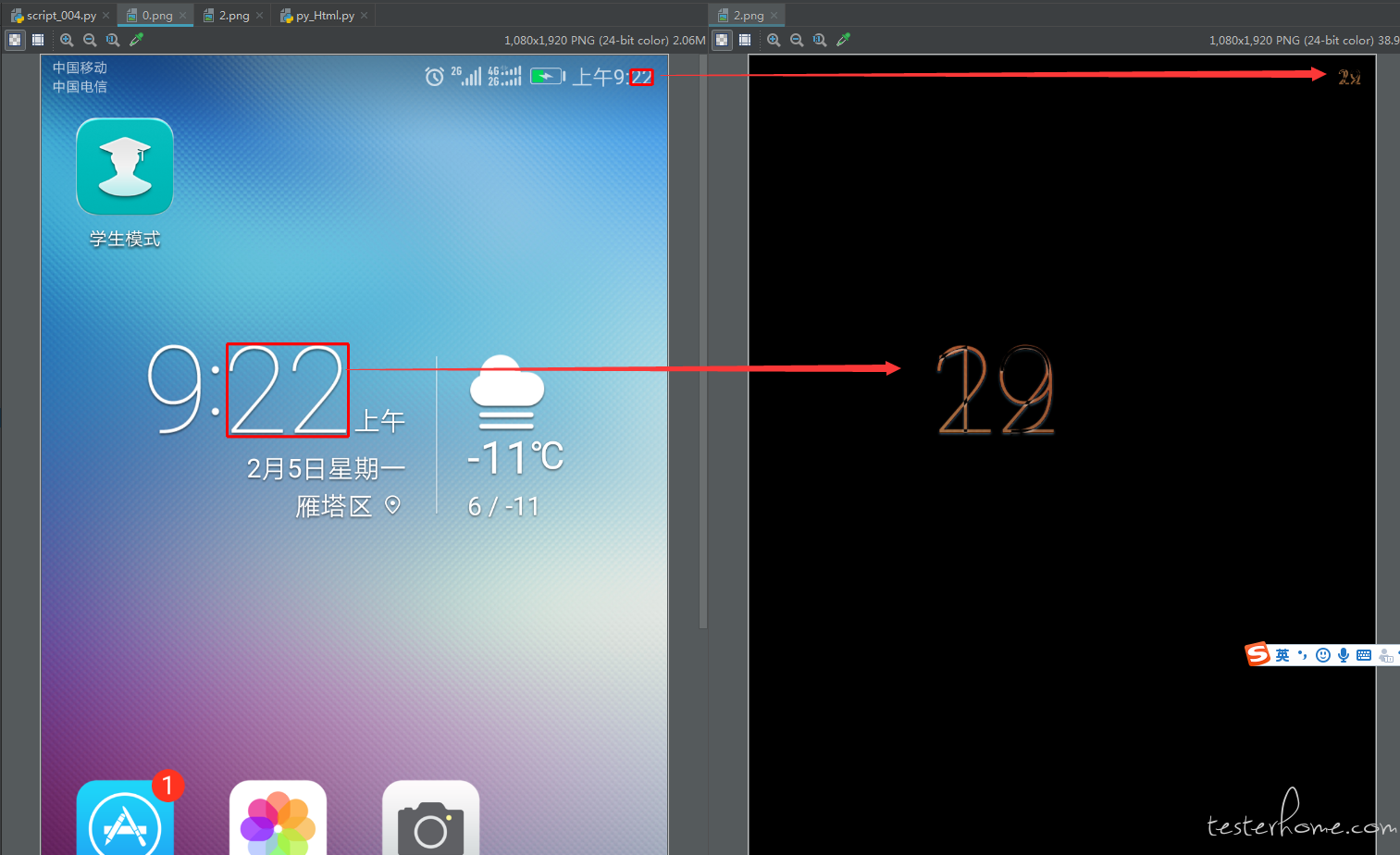The height and width of the screenshot is (855, 1400).
Task: Click the location pin beside 雁塔区
Action: (x=392, y=505)
